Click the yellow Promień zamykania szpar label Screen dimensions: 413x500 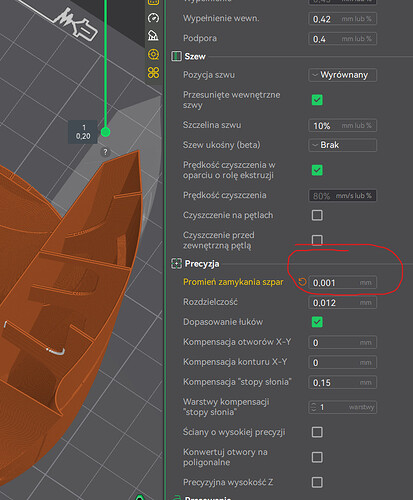(233, 282)
